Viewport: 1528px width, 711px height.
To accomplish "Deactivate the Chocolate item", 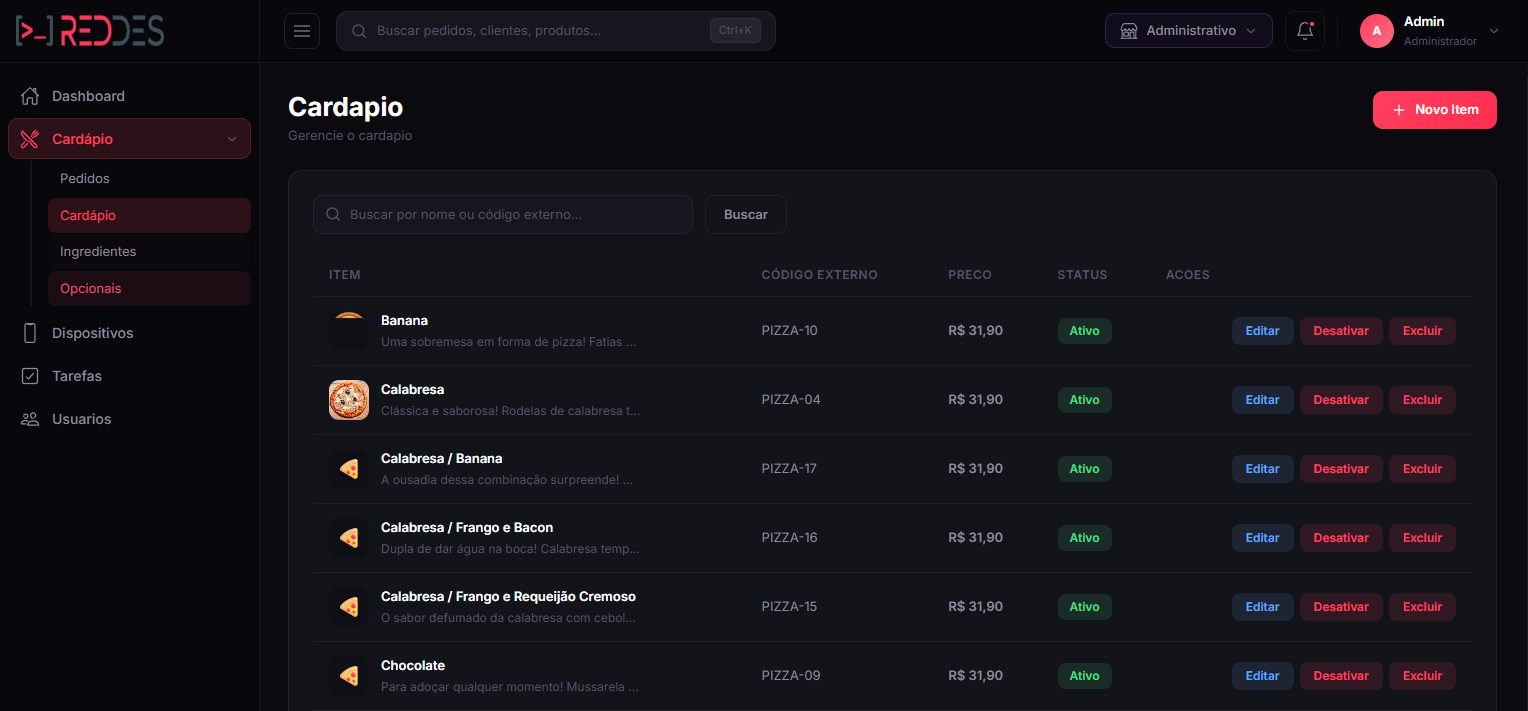I will 1340,676.
